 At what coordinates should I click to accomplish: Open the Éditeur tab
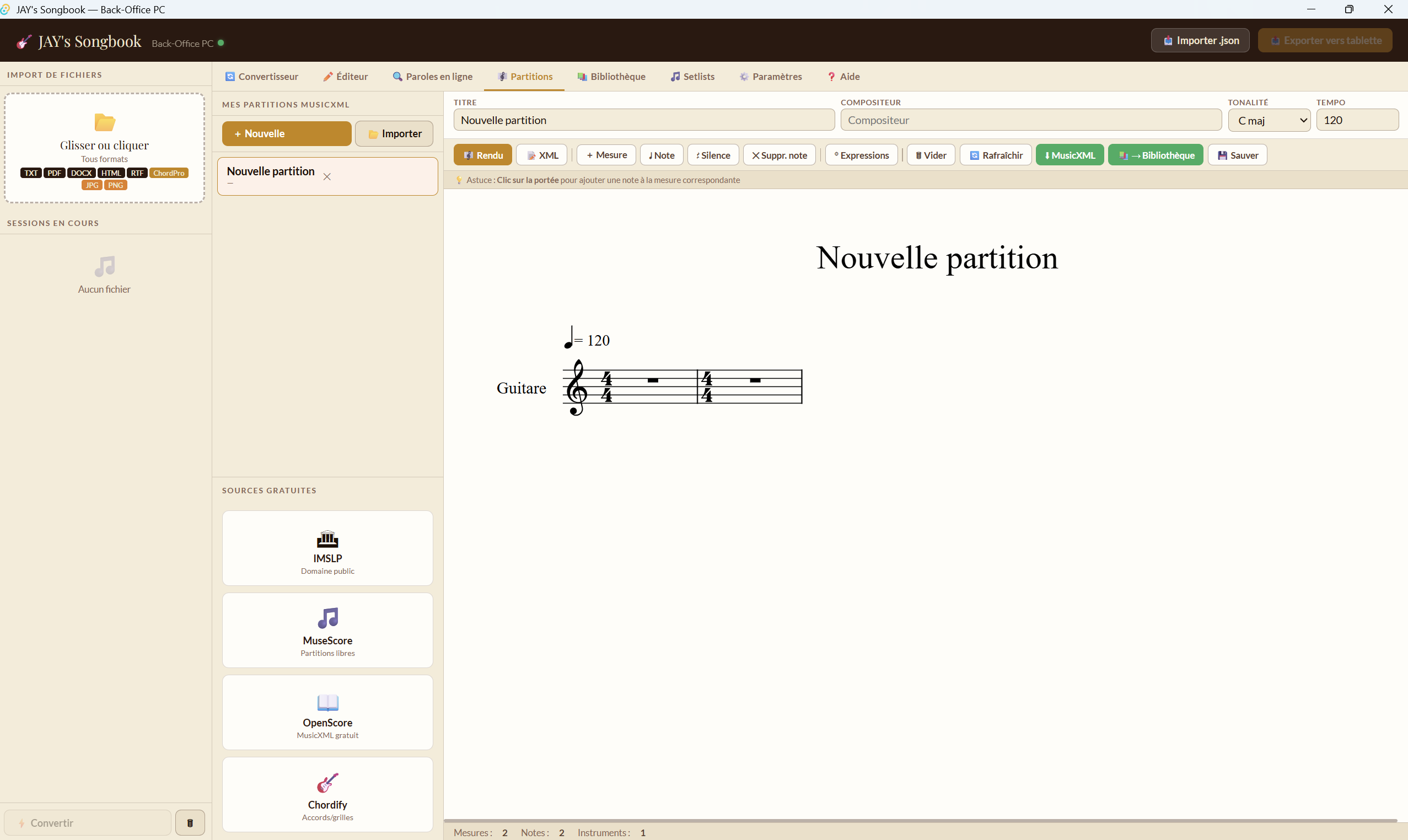345,77
